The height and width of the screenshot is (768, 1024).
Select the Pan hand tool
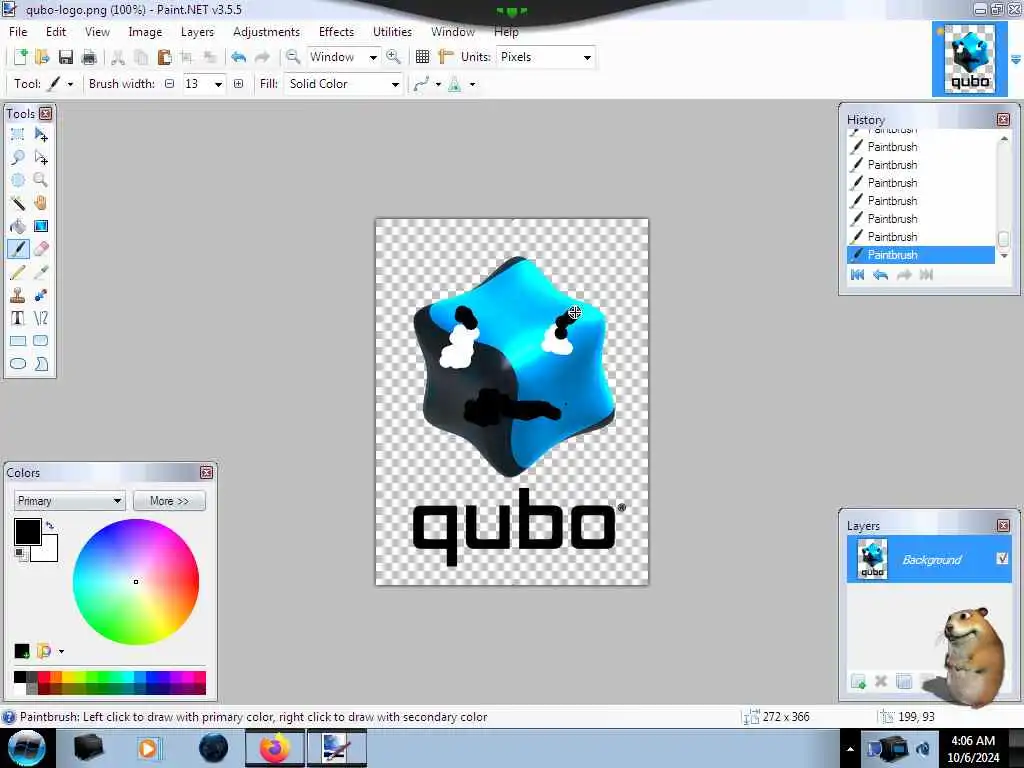click(40, 203)
